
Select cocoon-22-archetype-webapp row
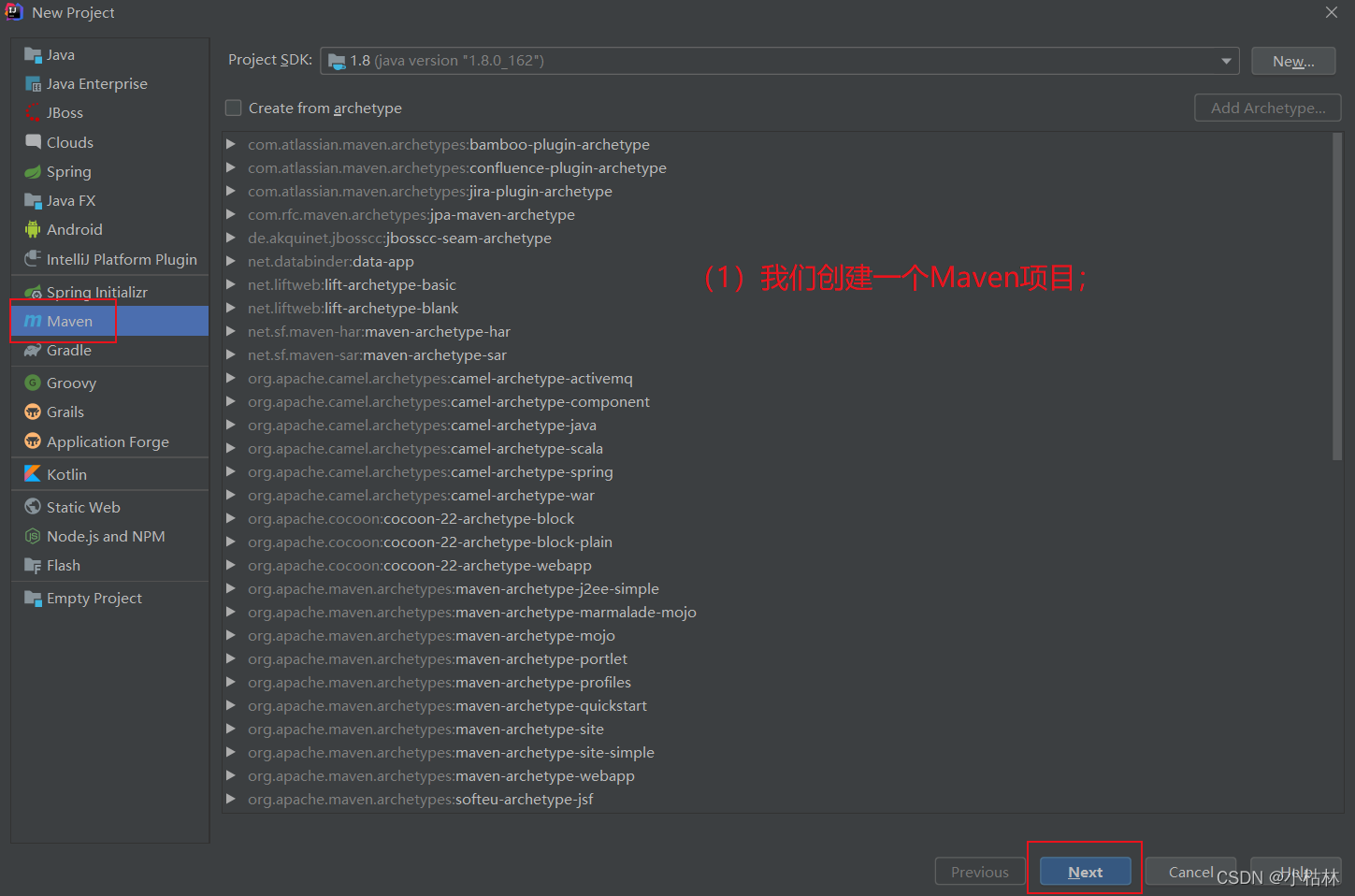(x=776, y=566)
